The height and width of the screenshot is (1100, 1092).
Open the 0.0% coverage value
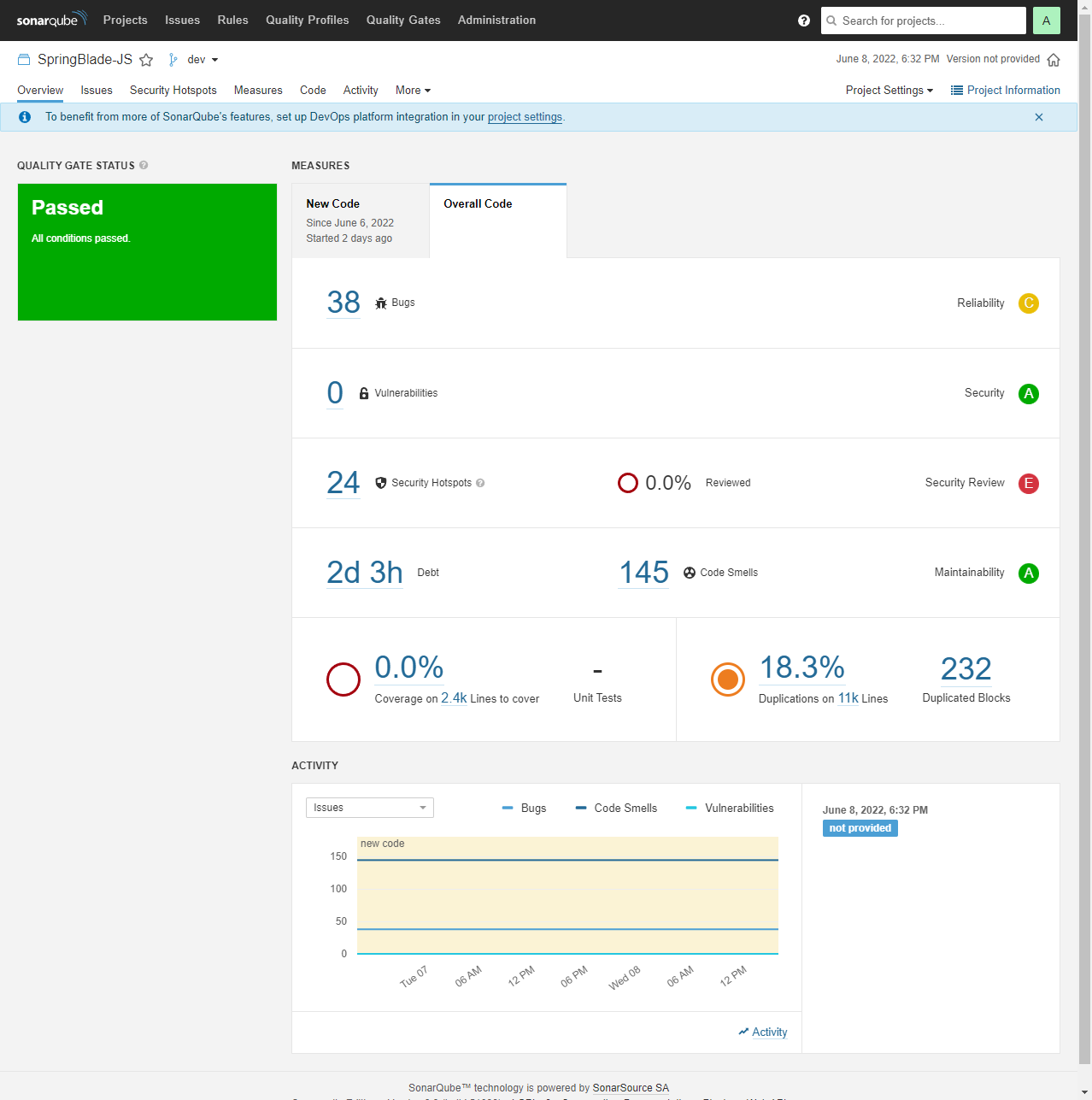[409, 668]
